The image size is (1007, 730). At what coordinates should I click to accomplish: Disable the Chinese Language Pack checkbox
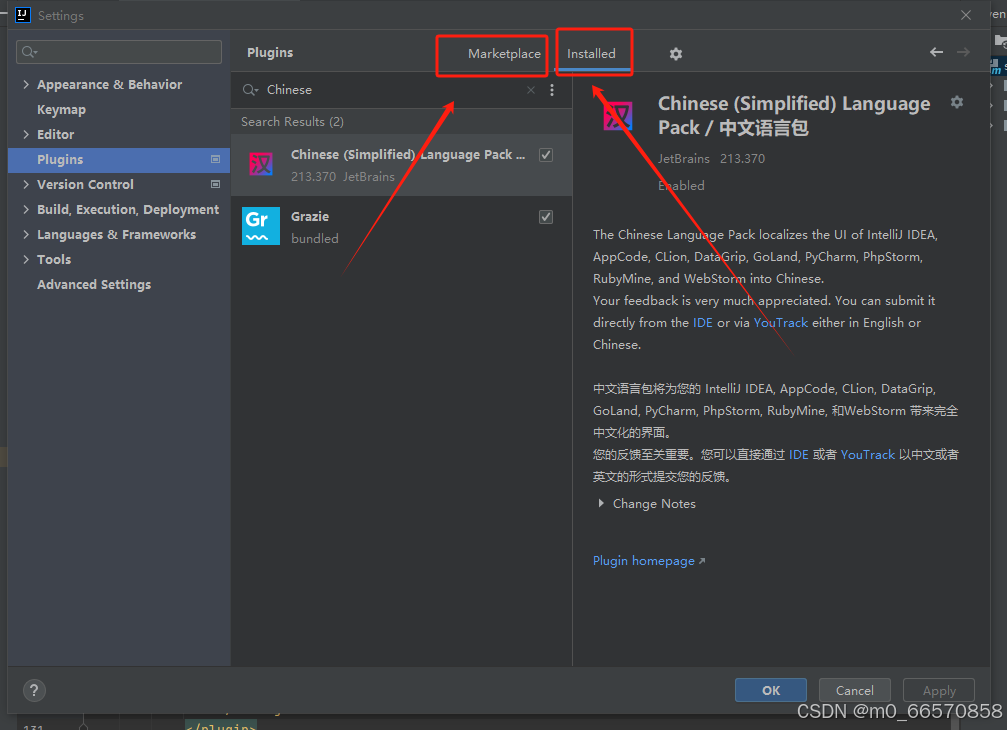pyautogui.click(x=546, y=155)
